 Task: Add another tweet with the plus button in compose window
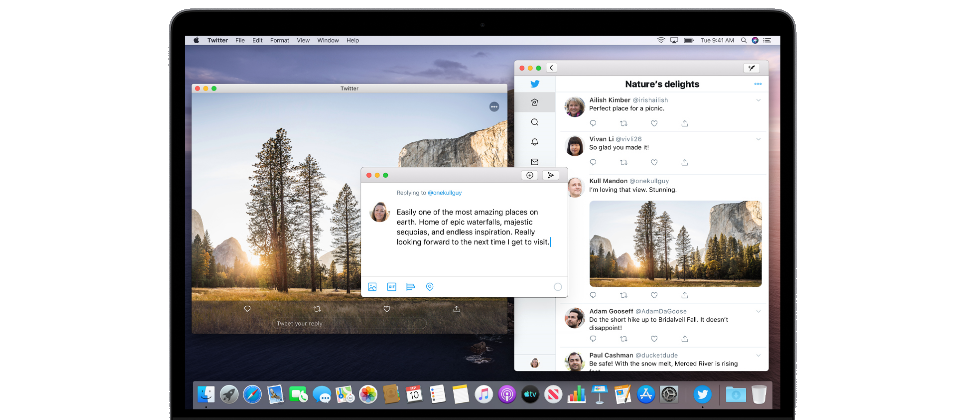(530, 175)
